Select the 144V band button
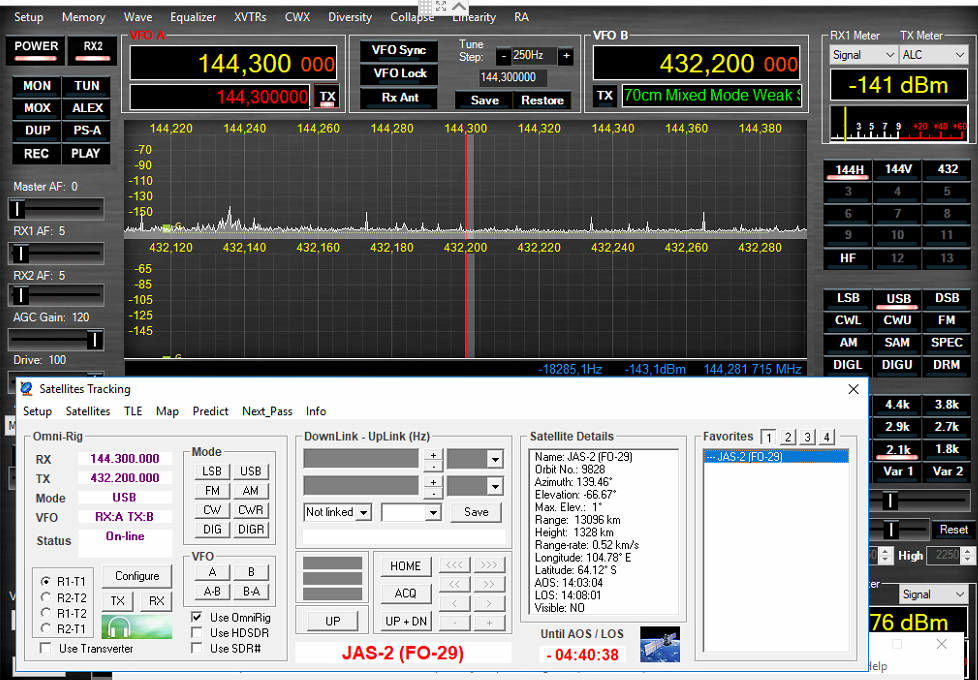 click(x=898, y=169)
